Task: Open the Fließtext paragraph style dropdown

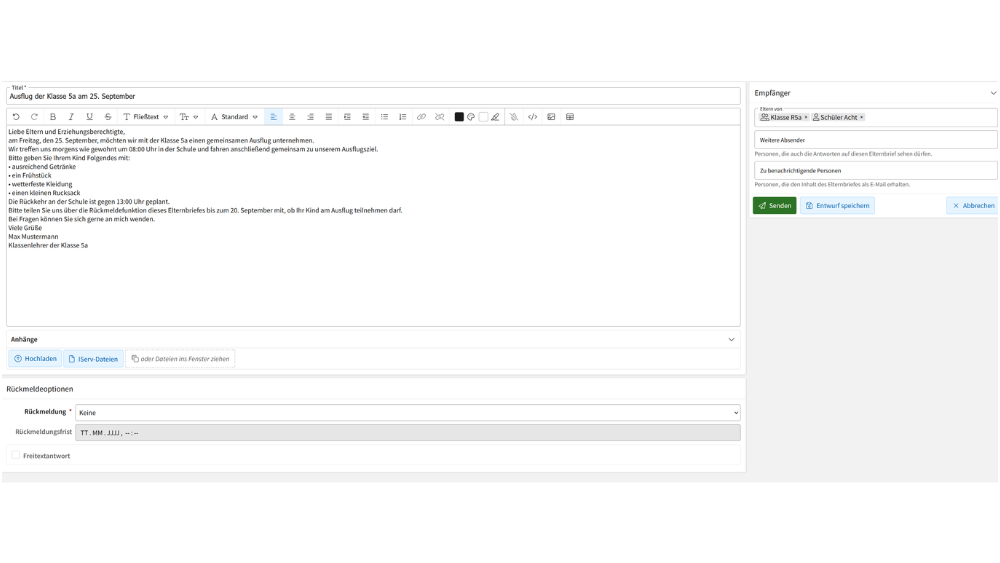Action: point(145,117)
